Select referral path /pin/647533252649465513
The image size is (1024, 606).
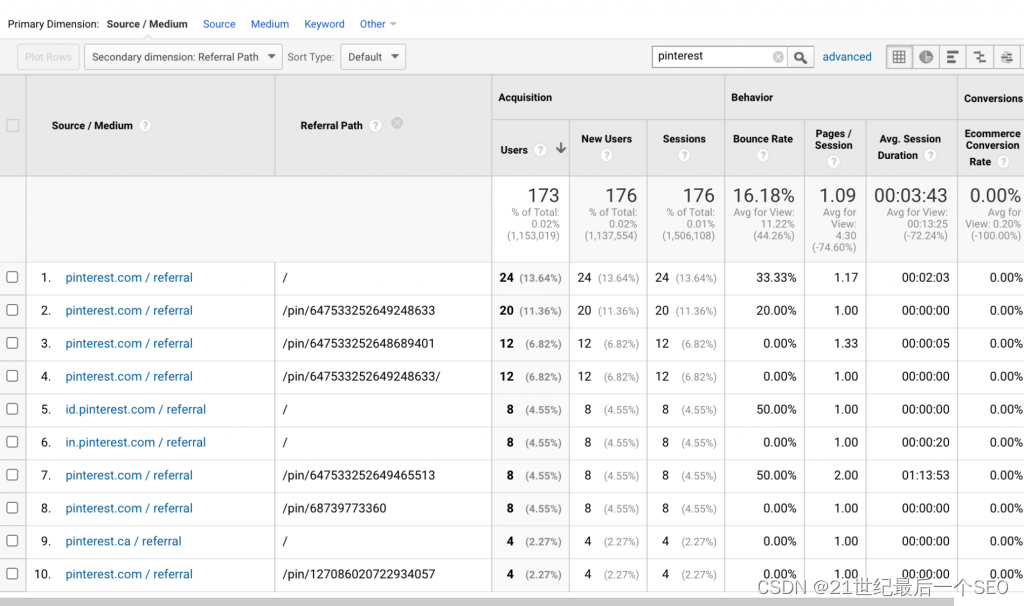pos(359,475)
